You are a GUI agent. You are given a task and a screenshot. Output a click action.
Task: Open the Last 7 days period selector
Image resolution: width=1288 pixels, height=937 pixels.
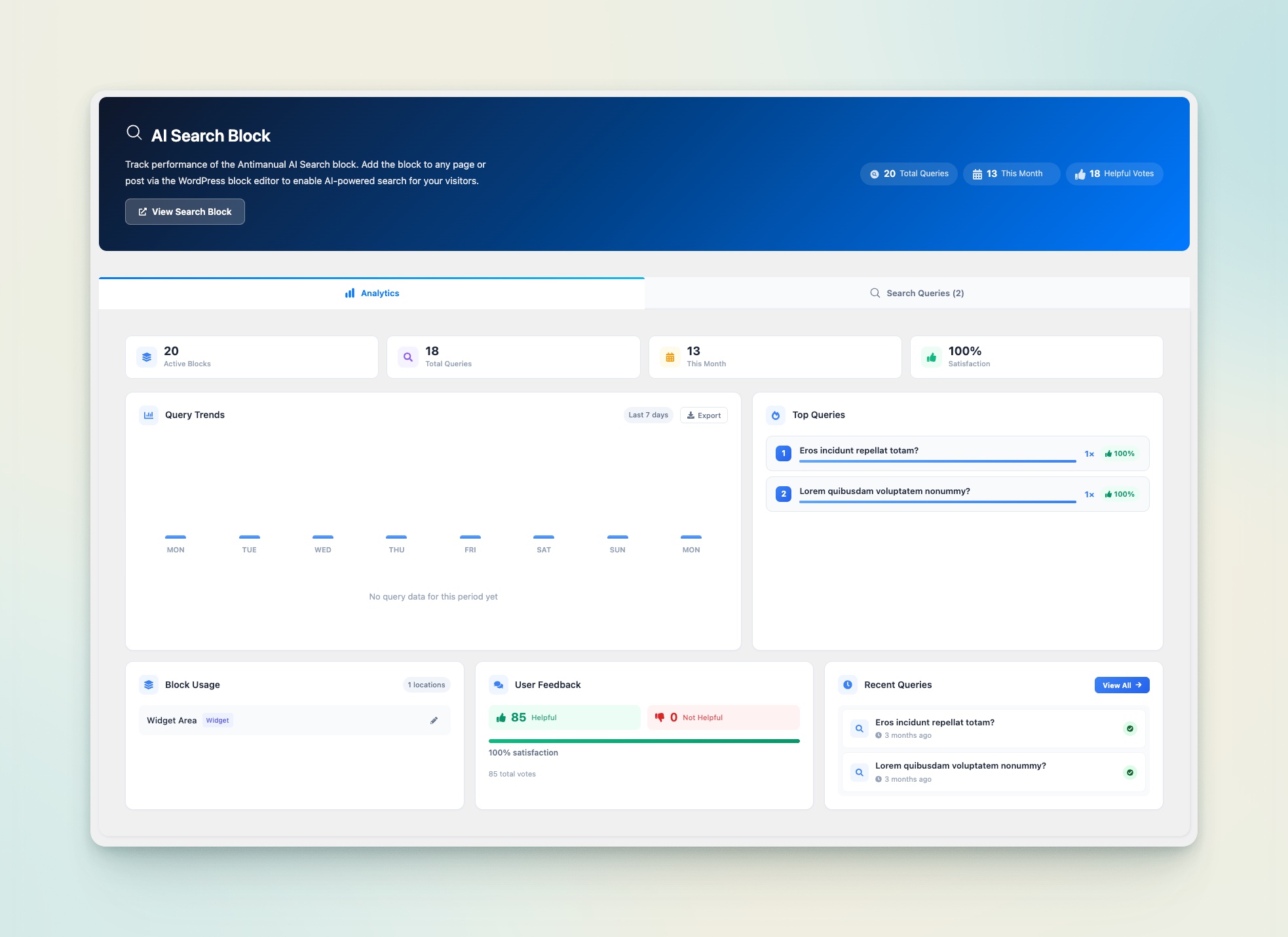(648, 415)
